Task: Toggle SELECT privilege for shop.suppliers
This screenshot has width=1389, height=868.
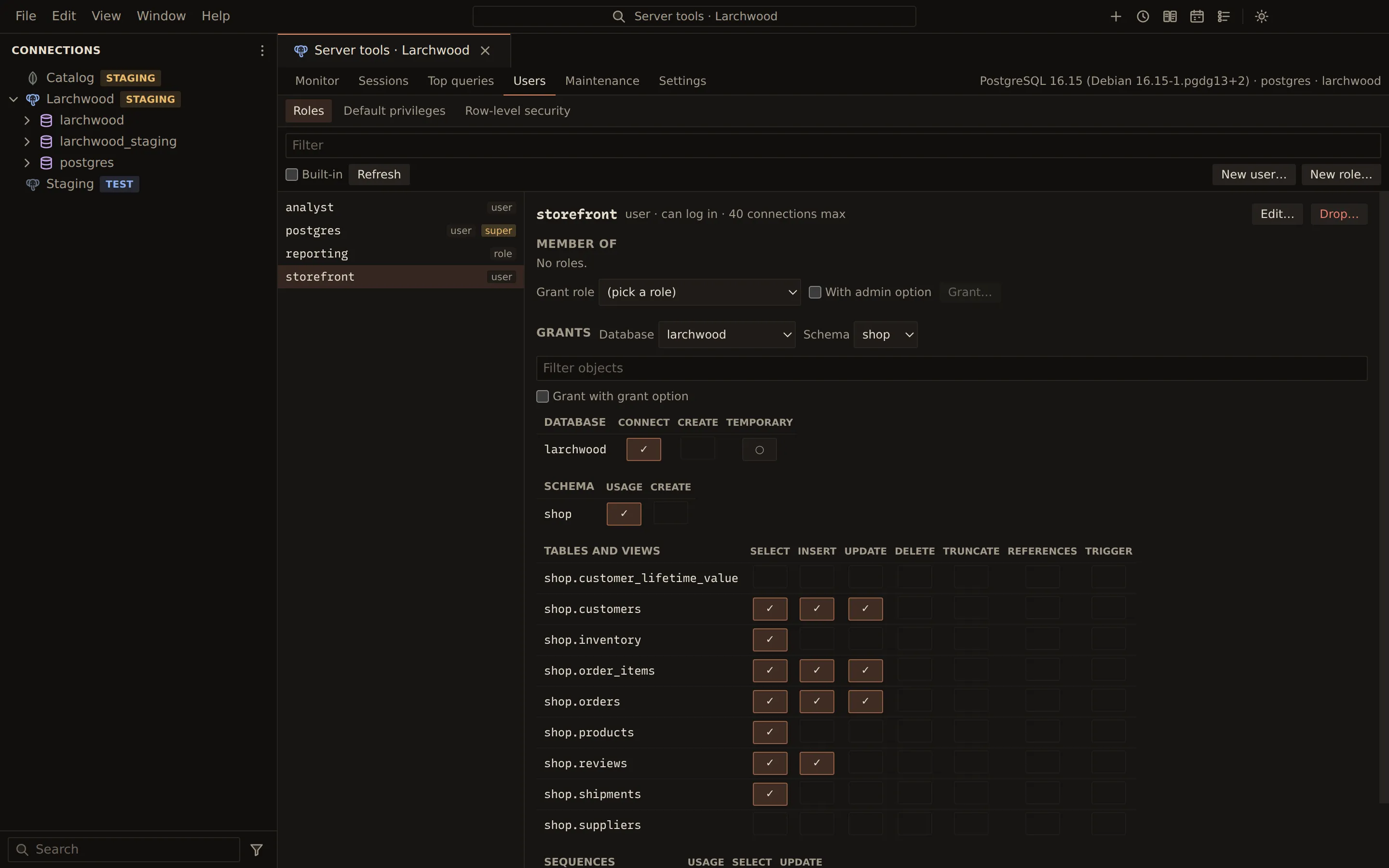Action: pyautogui.click(x=770, y=825)
